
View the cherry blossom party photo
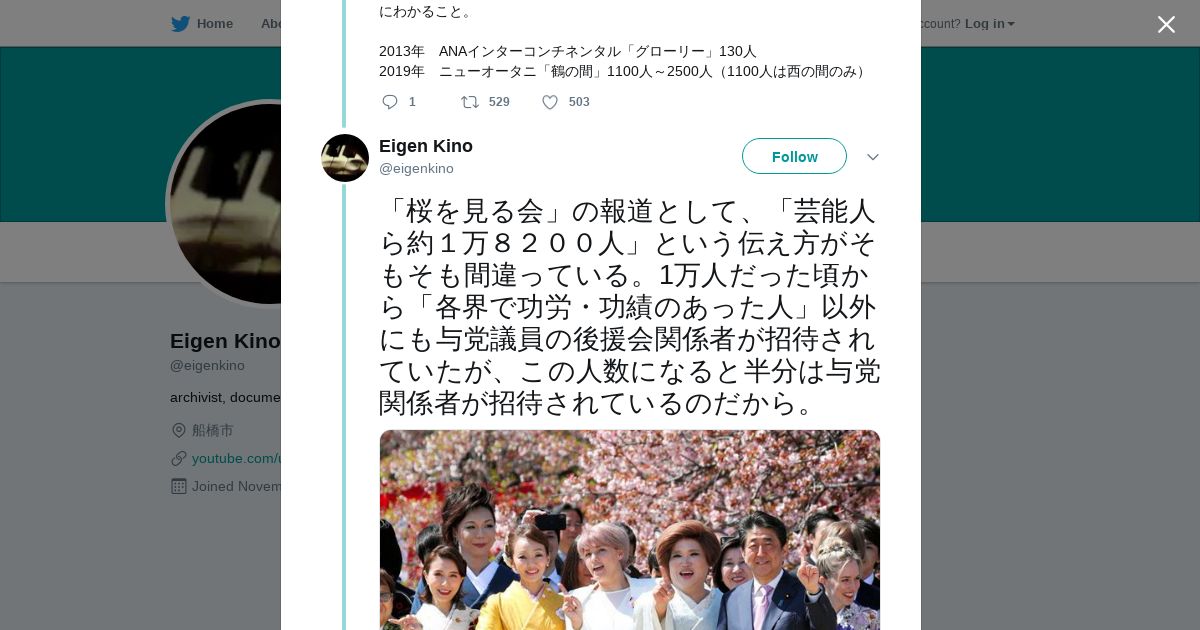click(630, 530)
